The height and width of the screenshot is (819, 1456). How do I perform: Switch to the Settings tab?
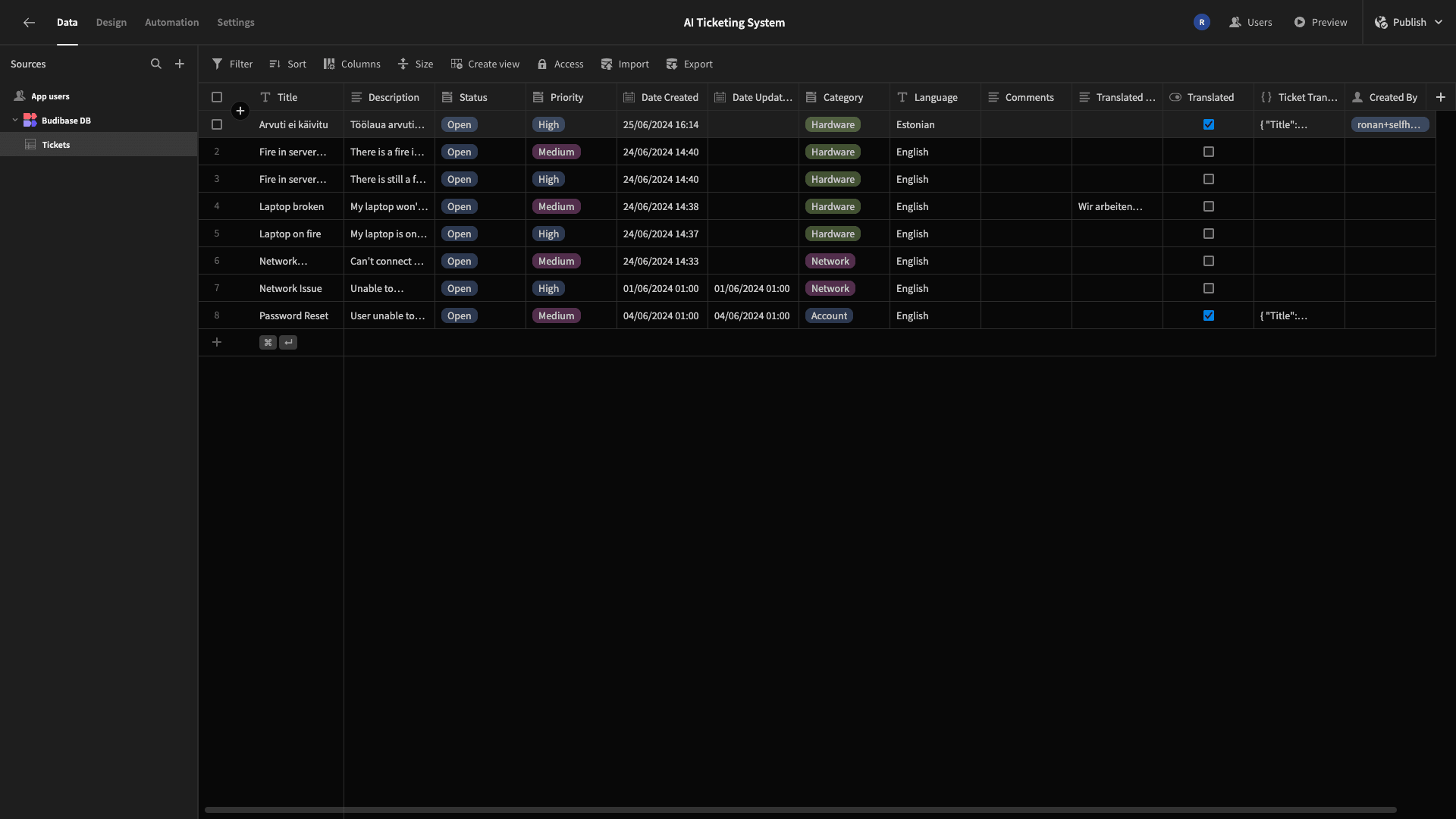click(x=236, y=23)
